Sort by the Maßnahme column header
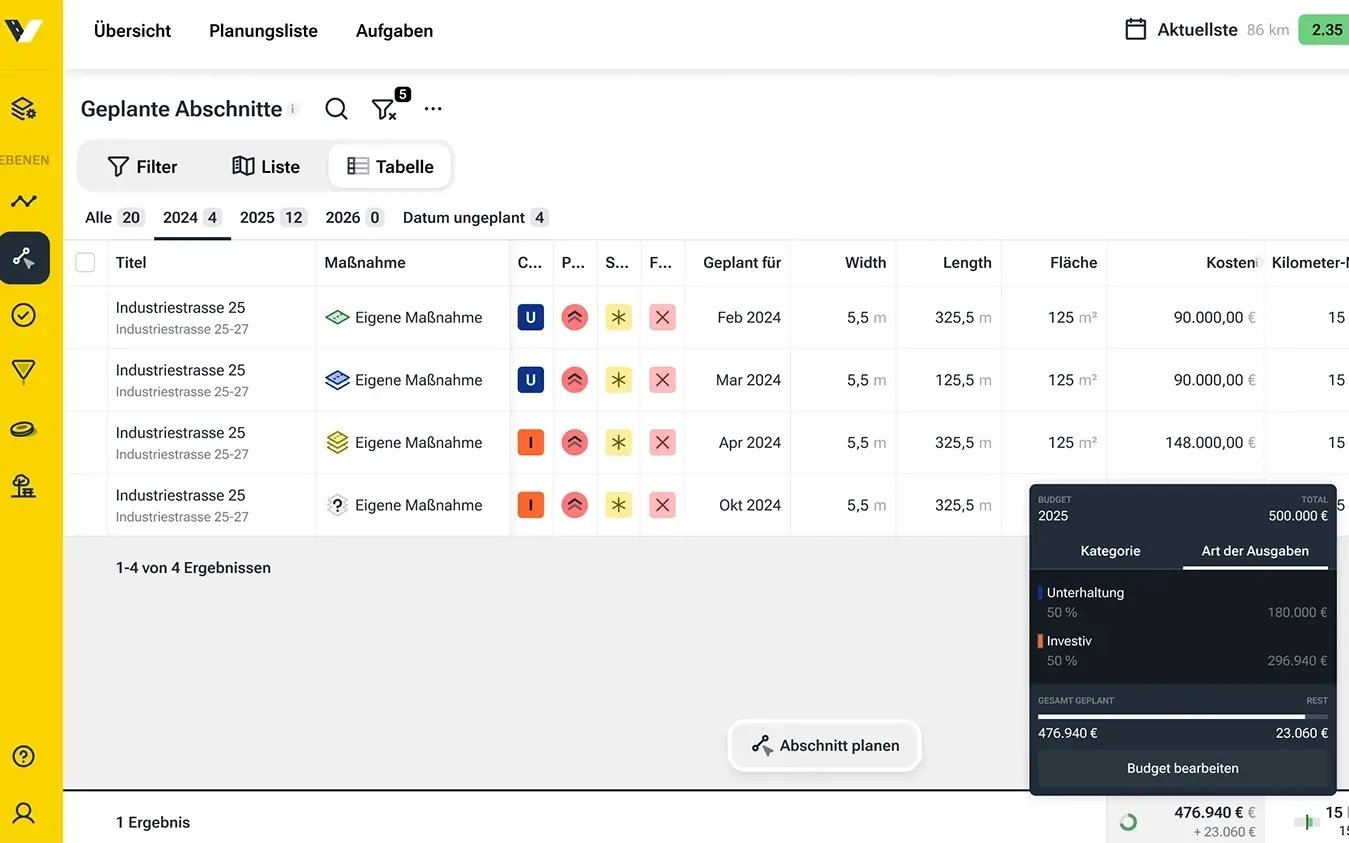This screenshot has width=1349, height=843. click(365, 262)
